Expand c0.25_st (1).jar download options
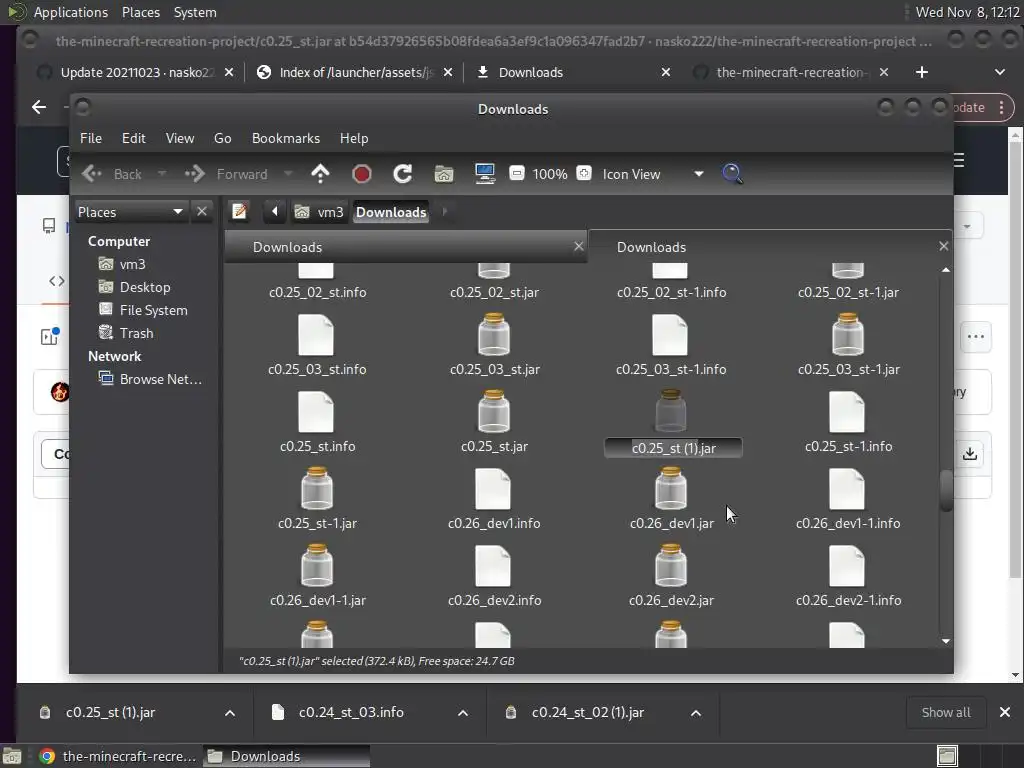The height and width of the screenshot is (768, 1024). pos(230,712)
